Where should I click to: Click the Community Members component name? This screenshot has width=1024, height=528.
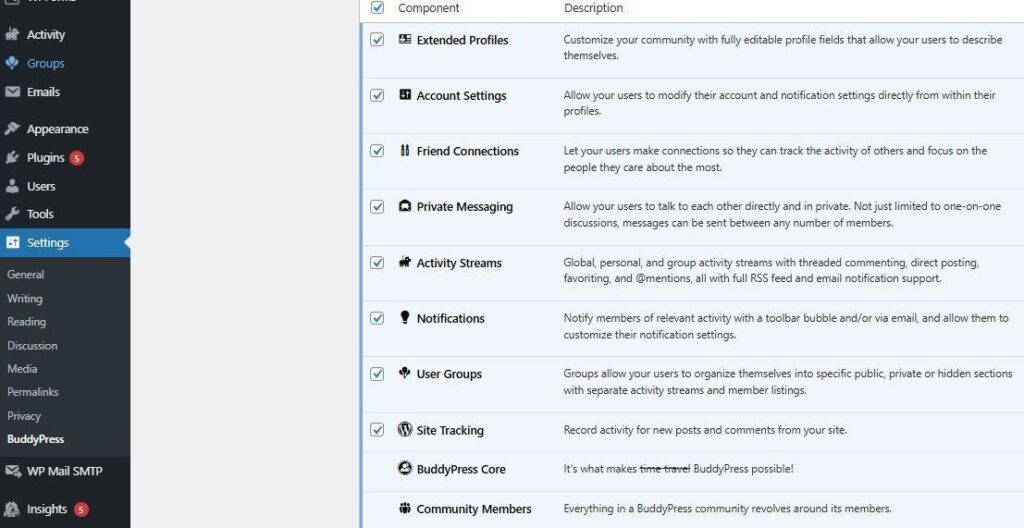[x=474, y=509]
